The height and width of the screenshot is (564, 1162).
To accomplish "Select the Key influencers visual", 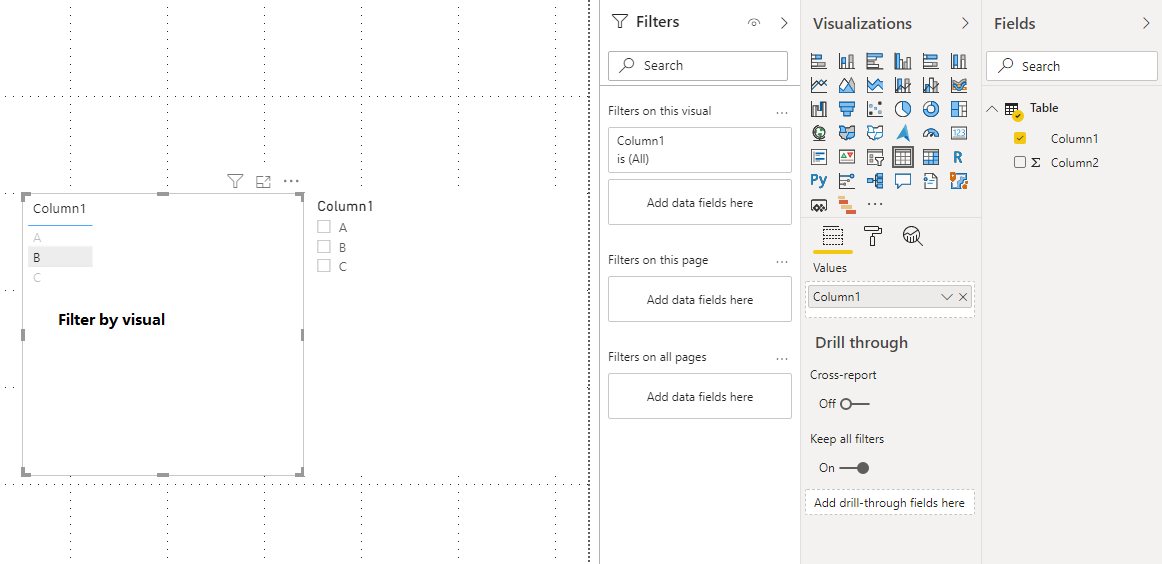I will pos(847,180).
